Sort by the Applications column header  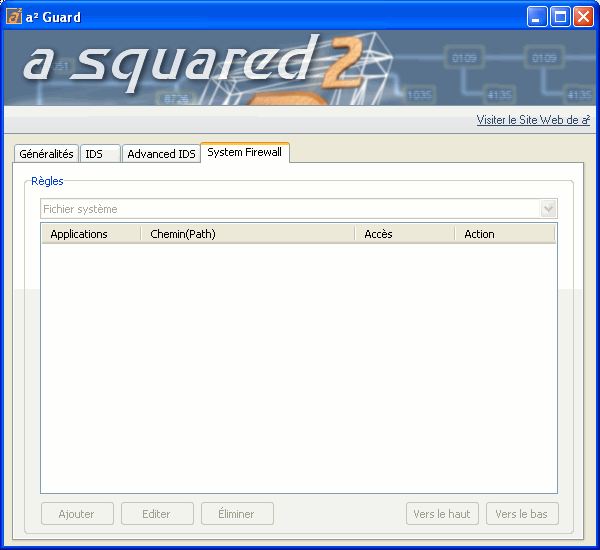[x=91, y=234]
